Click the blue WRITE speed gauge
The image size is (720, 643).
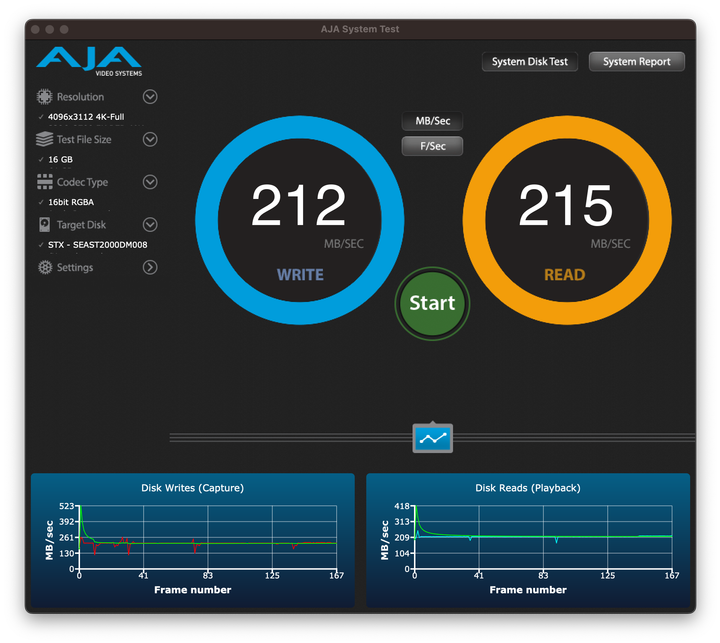click(x=299, y=219)
